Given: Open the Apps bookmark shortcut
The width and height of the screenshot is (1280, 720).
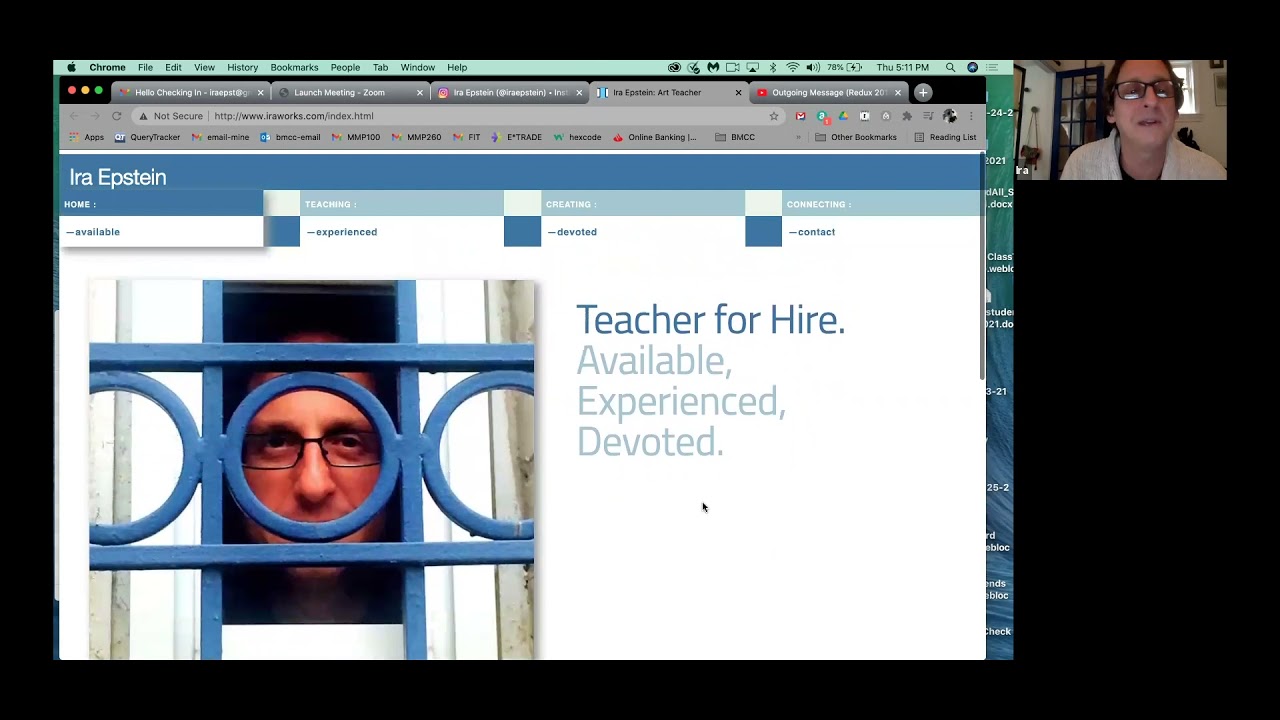Looking at the screenshot, I should coord(86,137).
